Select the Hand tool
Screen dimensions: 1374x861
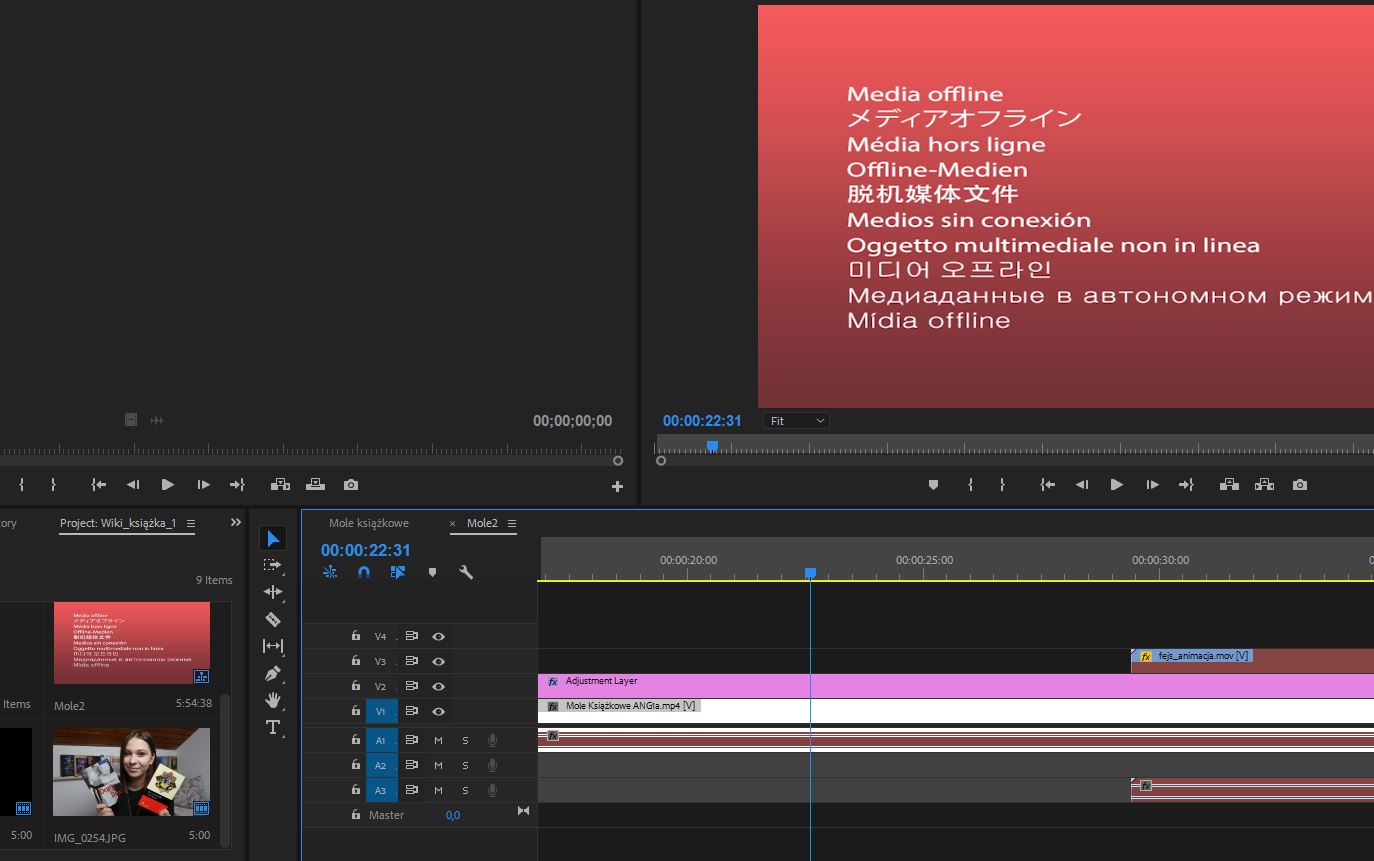click(273, 700)
